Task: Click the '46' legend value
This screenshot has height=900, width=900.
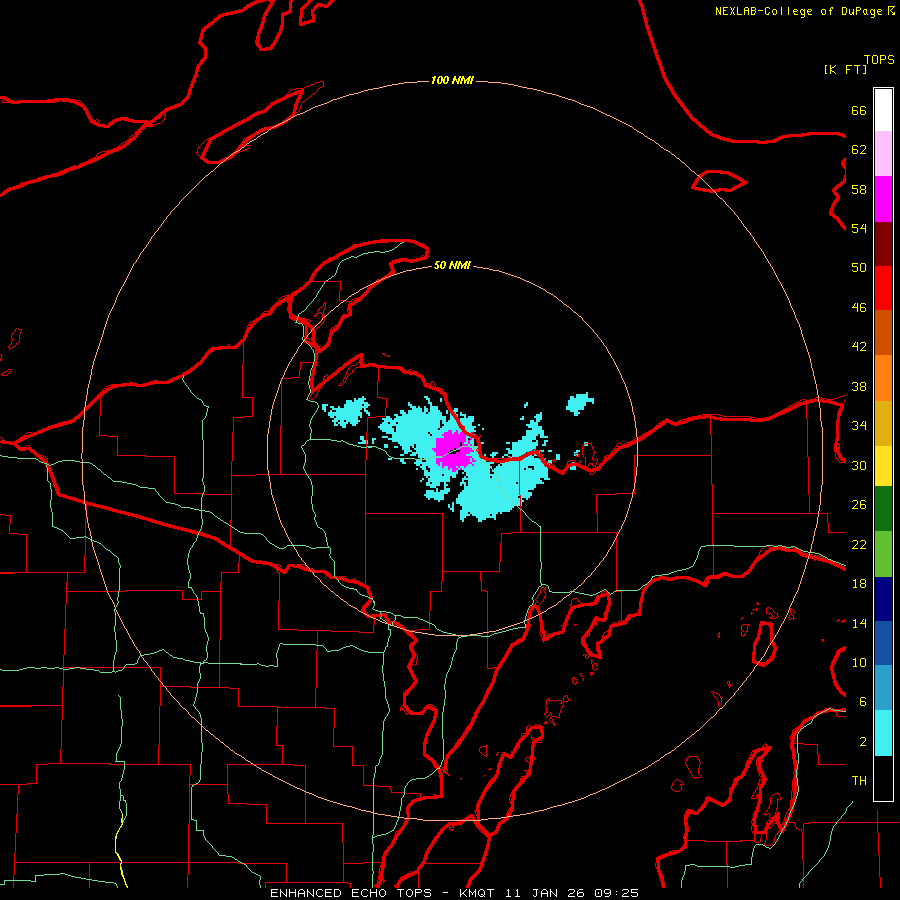Action: click(x=859, y=308)
